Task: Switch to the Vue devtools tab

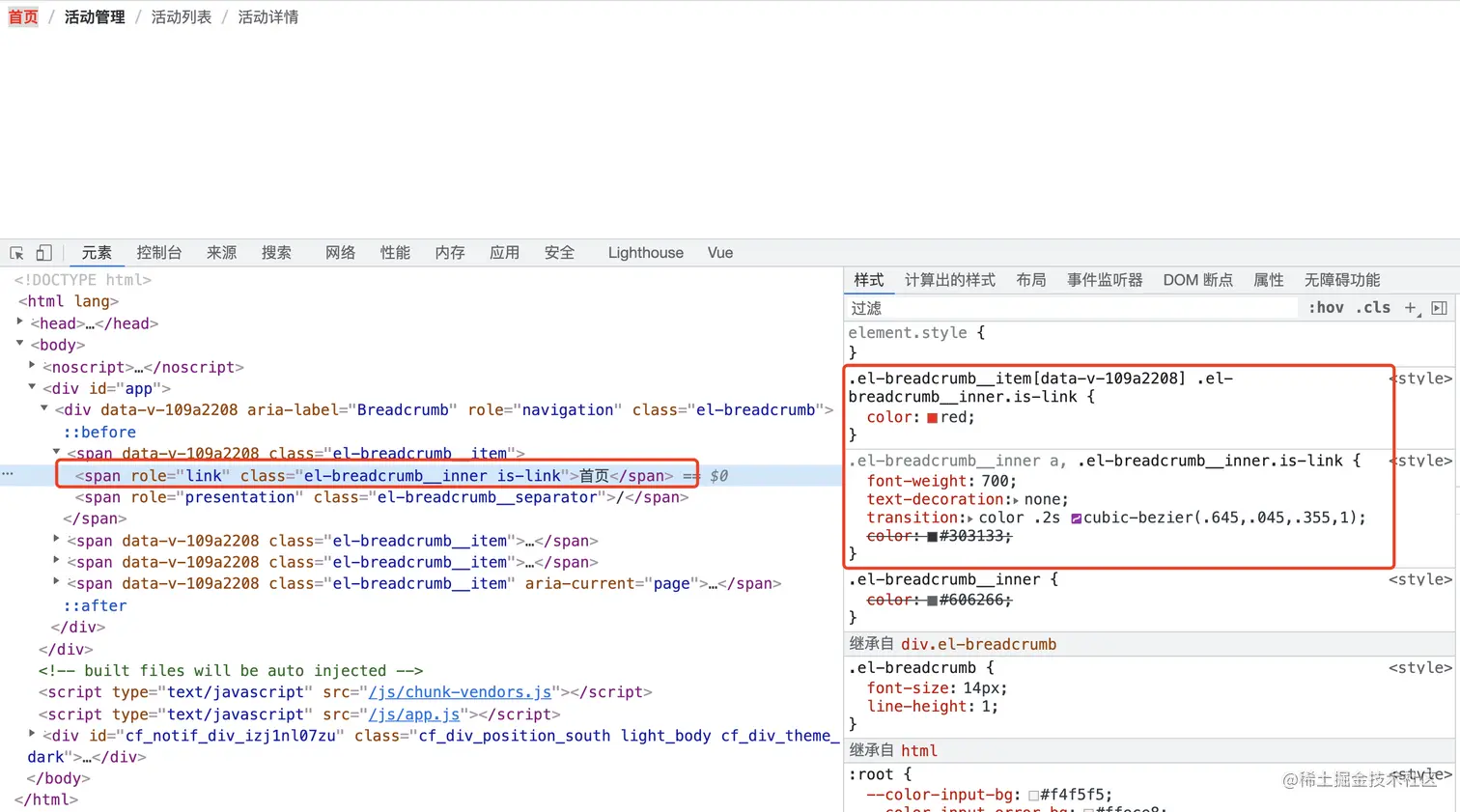Action: pos(720,253)
